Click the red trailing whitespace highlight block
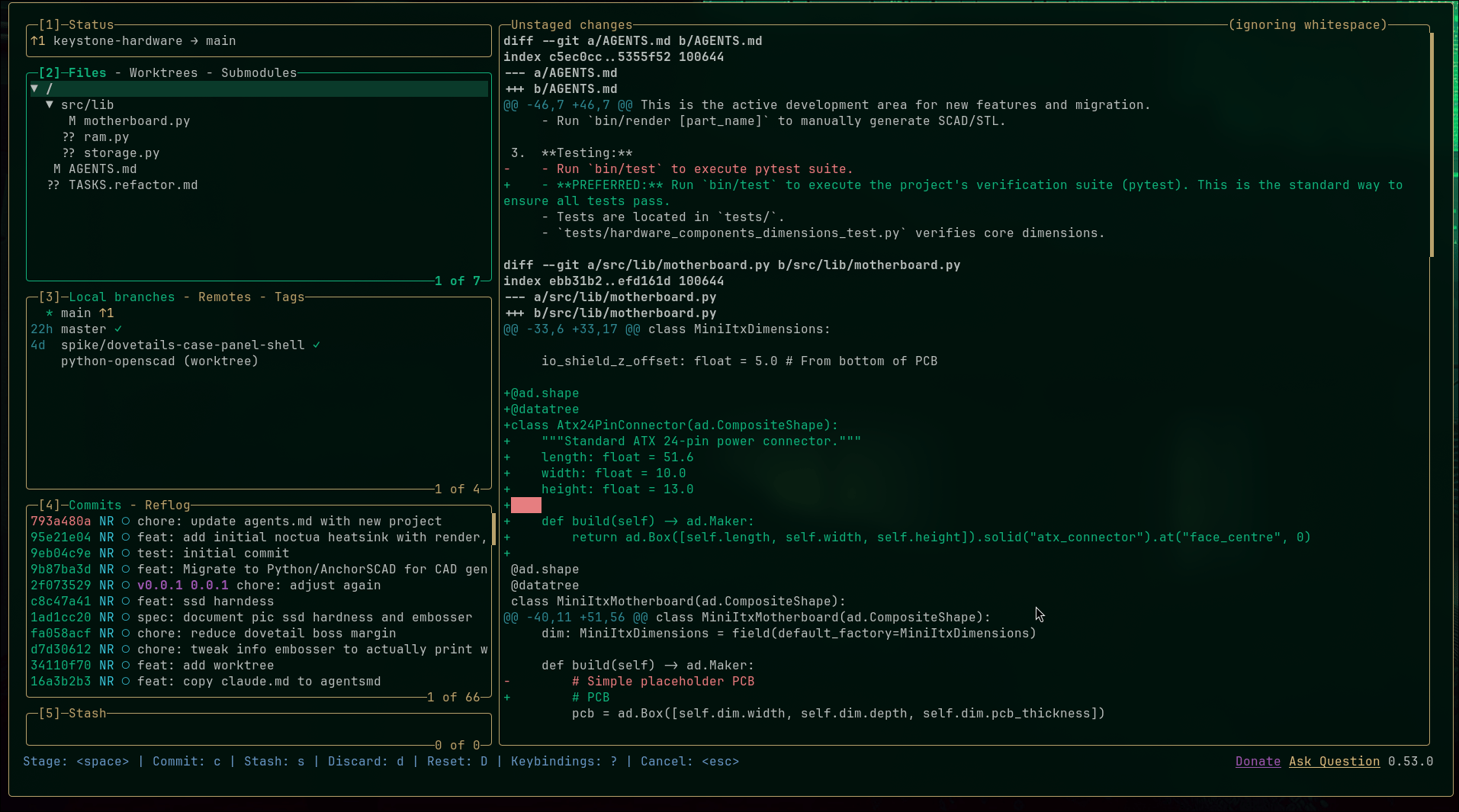 tap(525, 505)
